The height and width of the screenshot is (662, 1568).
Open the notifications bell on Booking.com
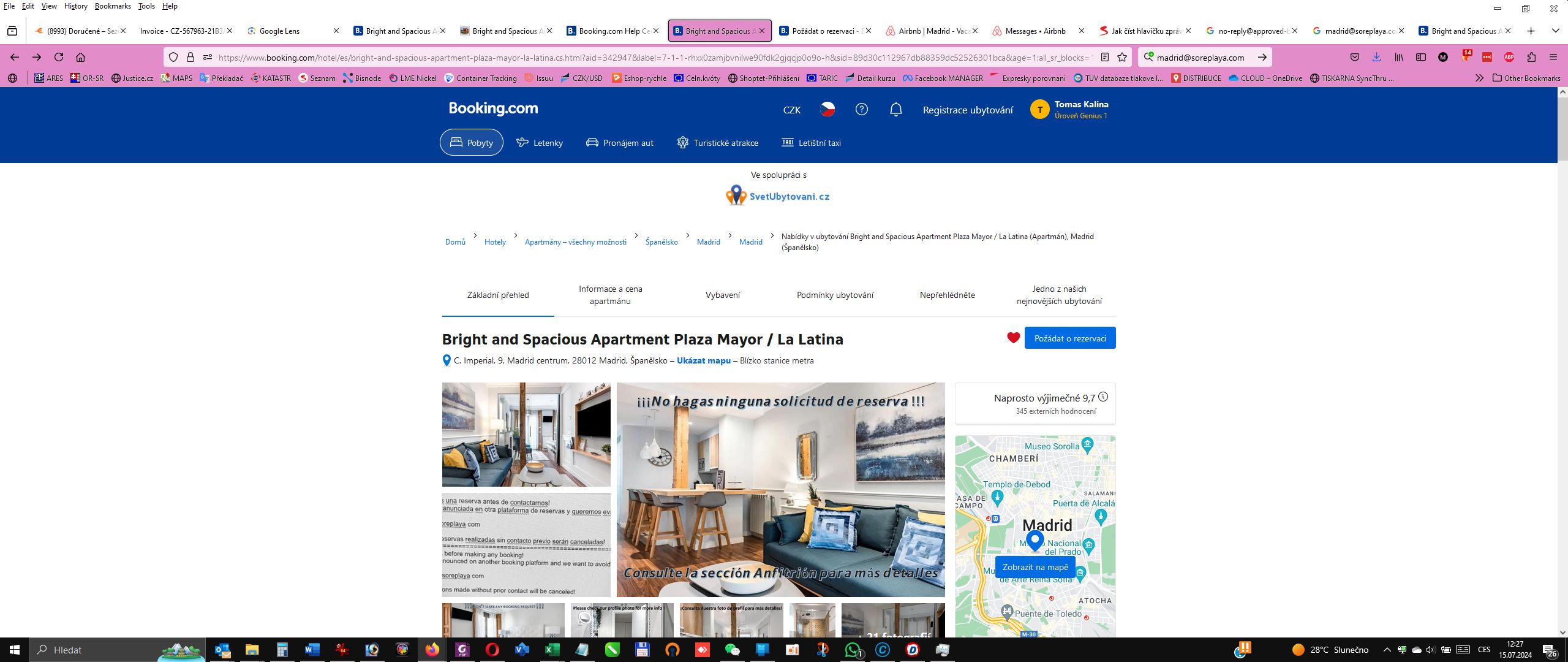[895, 109]
